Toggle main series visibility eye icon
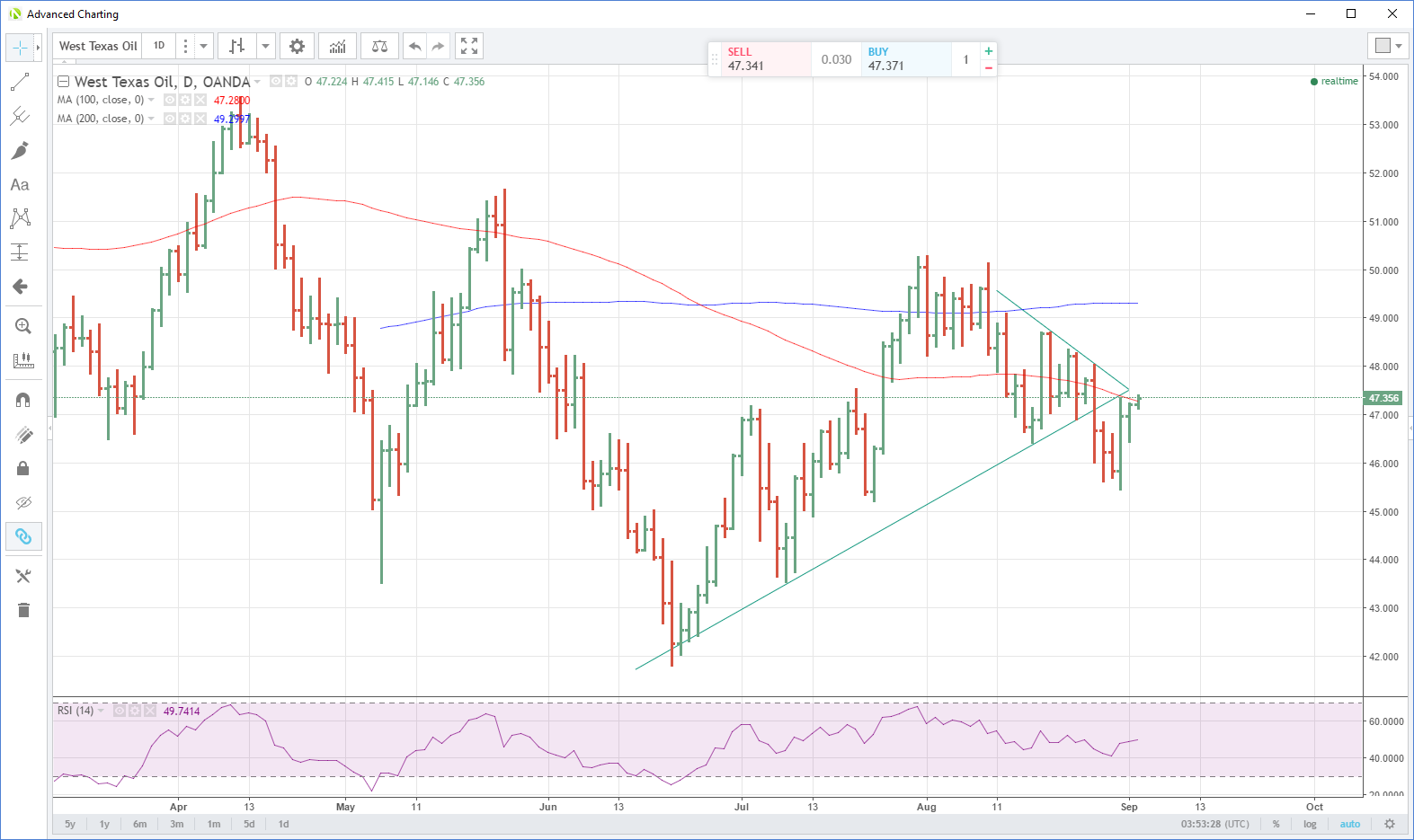1414x840 pixels. point(277,81)
